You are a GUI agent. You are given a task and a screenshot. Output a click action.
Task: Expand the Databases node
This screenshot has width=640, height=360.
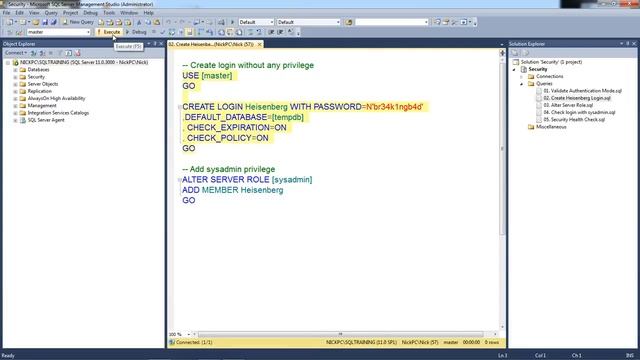tap(15, 70)
